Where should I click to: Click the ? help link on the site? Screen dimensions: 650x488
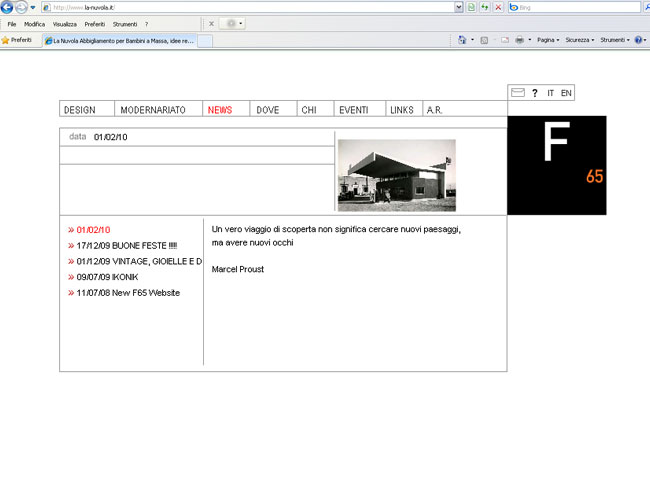point(535,93)
